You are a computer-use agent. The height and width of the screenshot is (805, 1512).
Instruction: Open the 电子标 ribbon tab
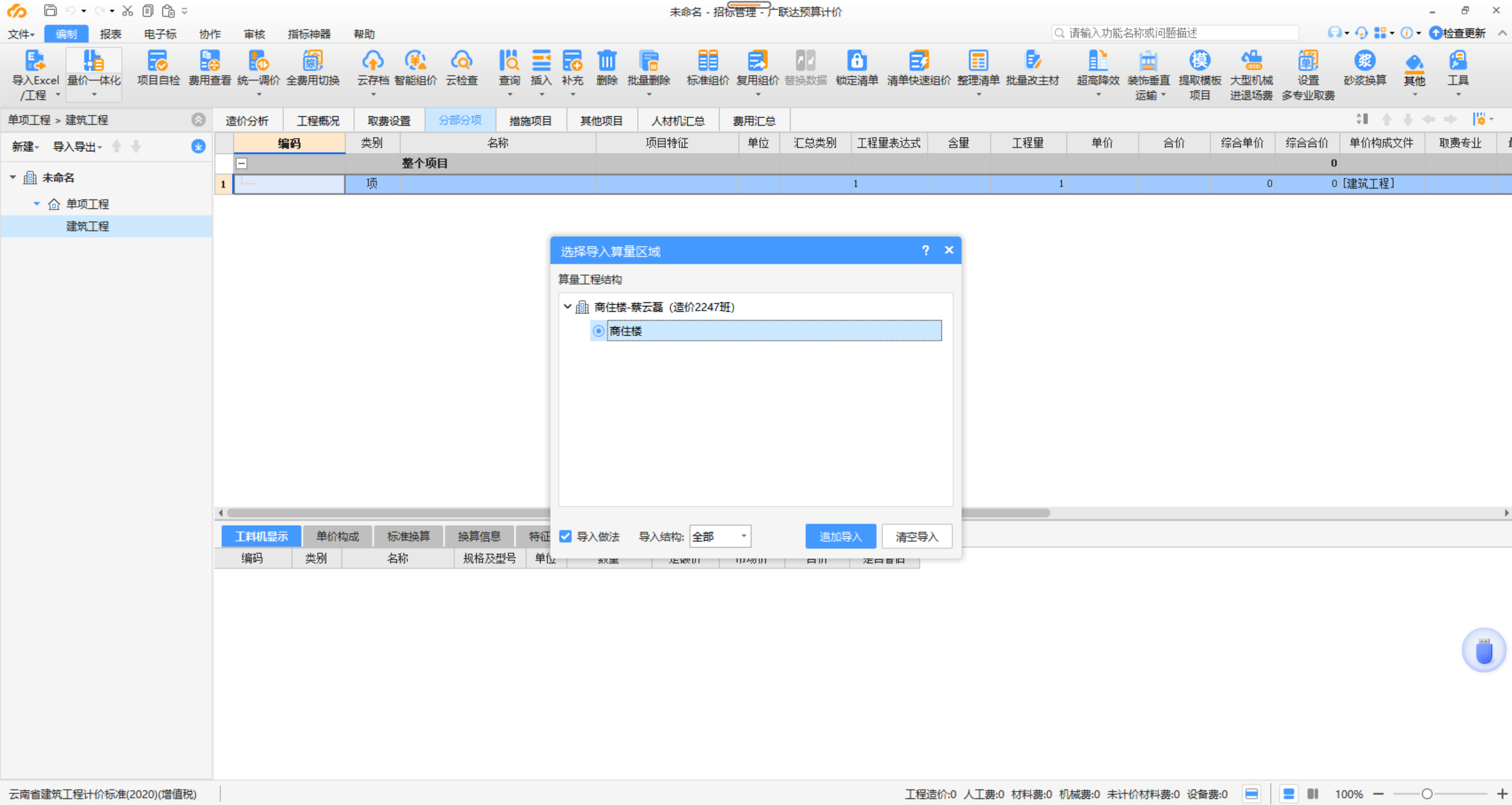coord(160,34)
